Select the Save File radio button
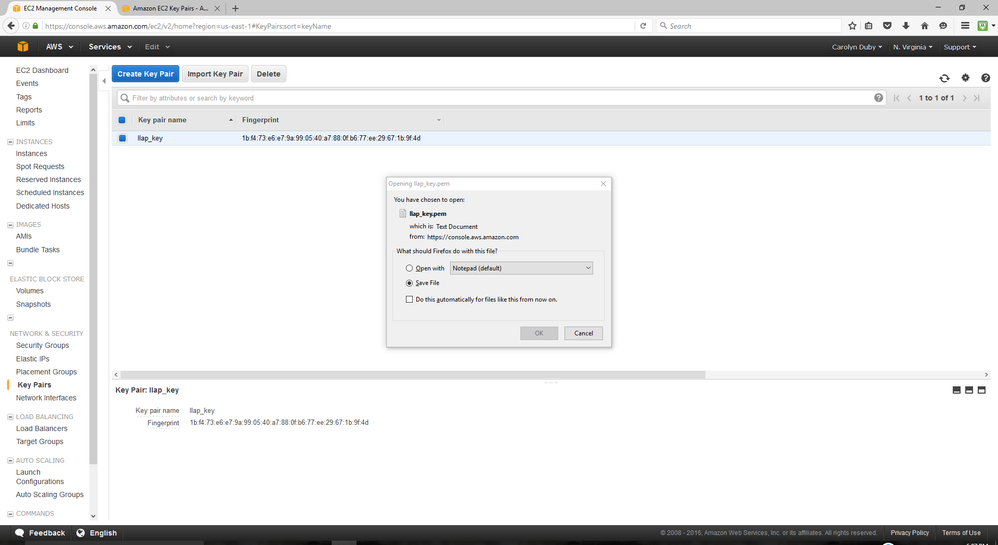Viewport: 998px width, 545px height. [x=409, y=283]
